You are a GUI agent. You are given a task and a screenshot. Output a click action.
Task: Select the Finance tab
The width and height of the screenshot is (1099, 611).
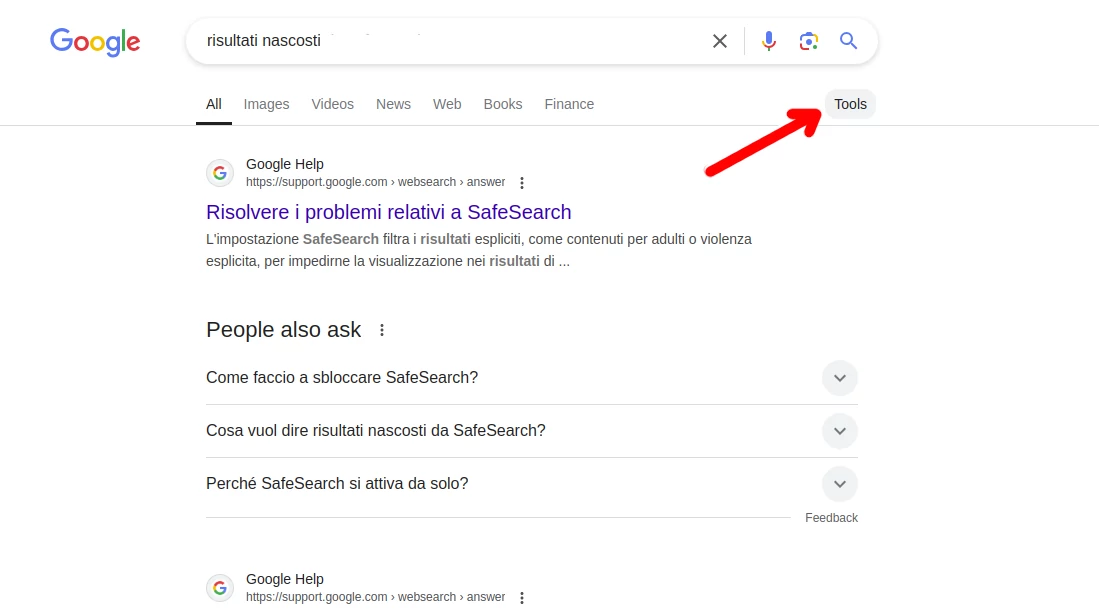[x=569, y=104]
